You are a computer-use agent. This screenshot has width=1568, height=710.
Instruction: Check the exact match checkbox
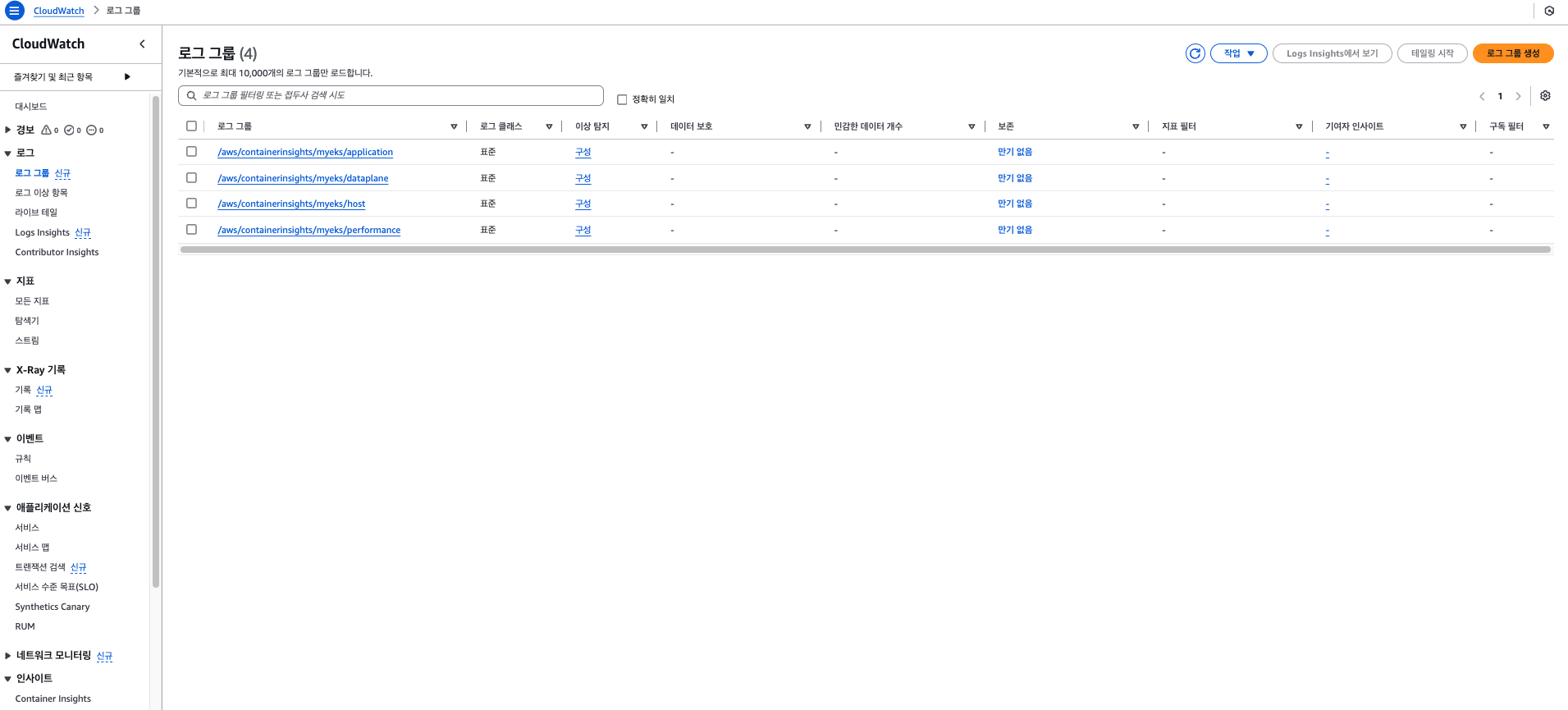coord(622,99)
